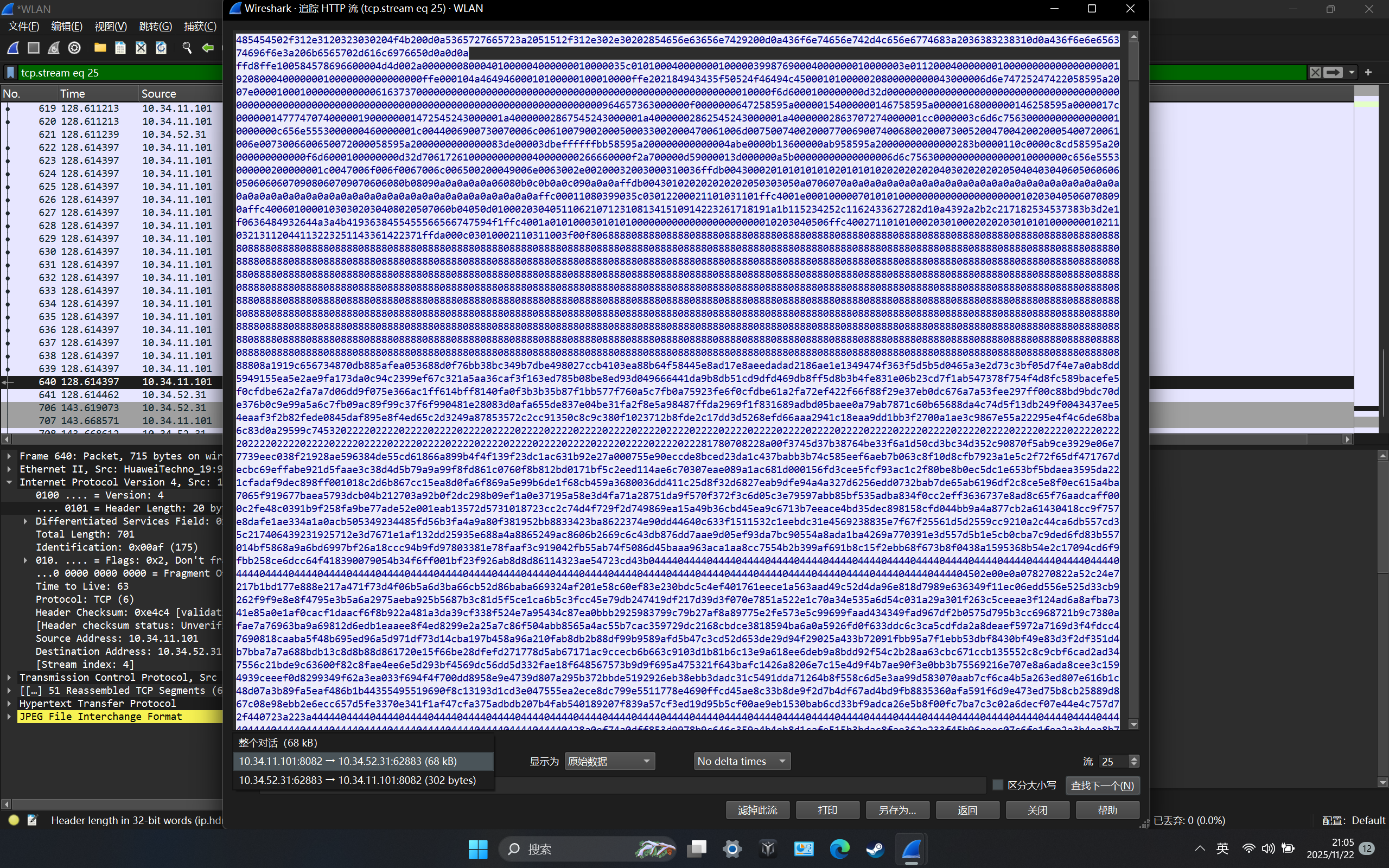Click the 另存为... button
This screenshot has width=1389, height=868.
(897, 810)
